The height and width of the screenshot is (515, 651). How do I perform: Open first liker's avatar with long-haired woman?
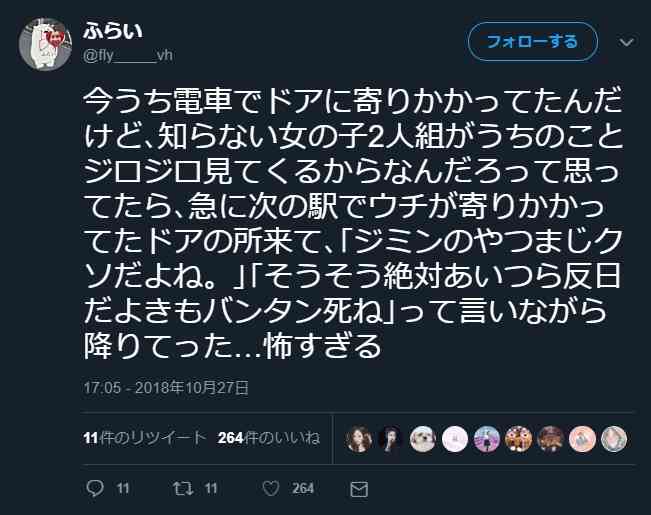(x=358, y=439)
